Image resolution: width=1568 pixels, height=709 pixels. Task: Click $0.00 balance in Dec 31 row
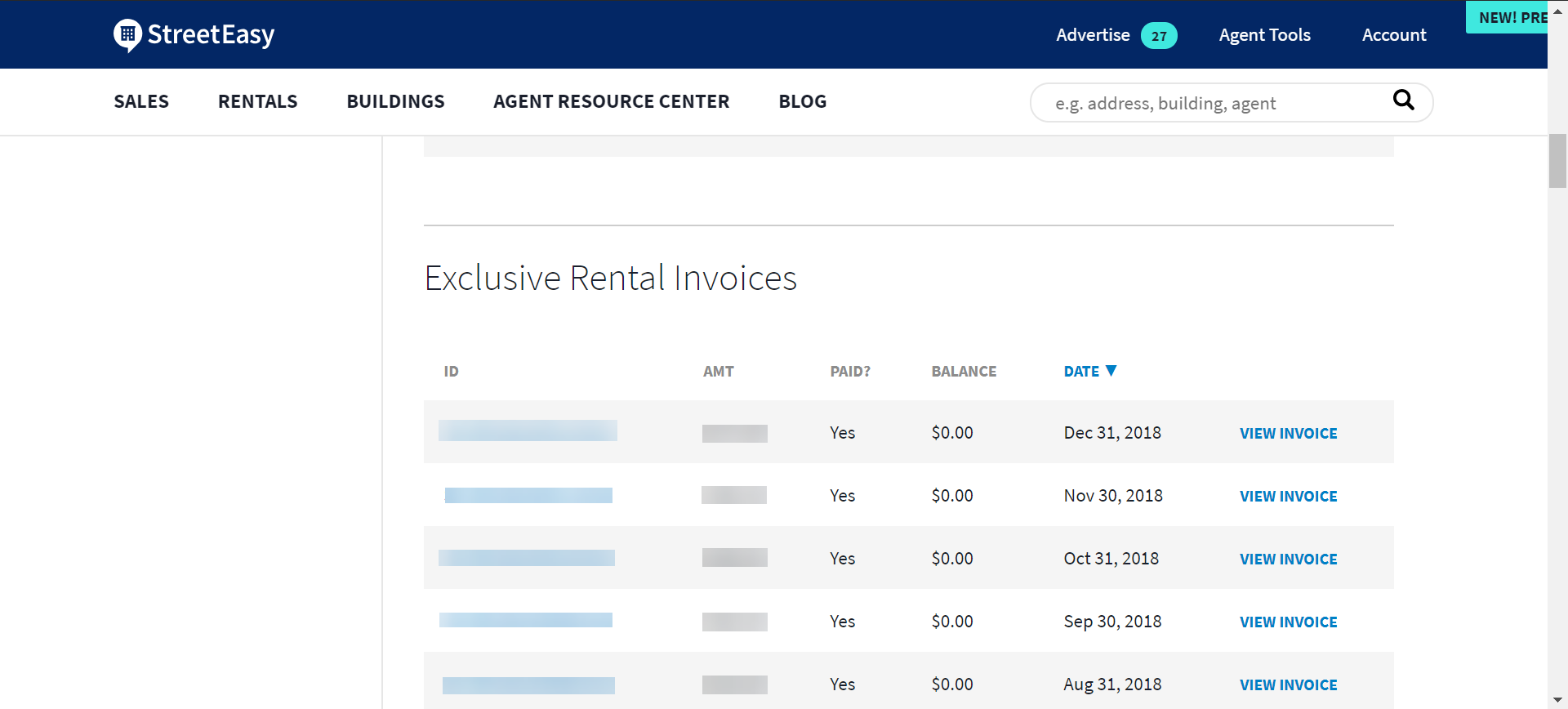[952, 433]
